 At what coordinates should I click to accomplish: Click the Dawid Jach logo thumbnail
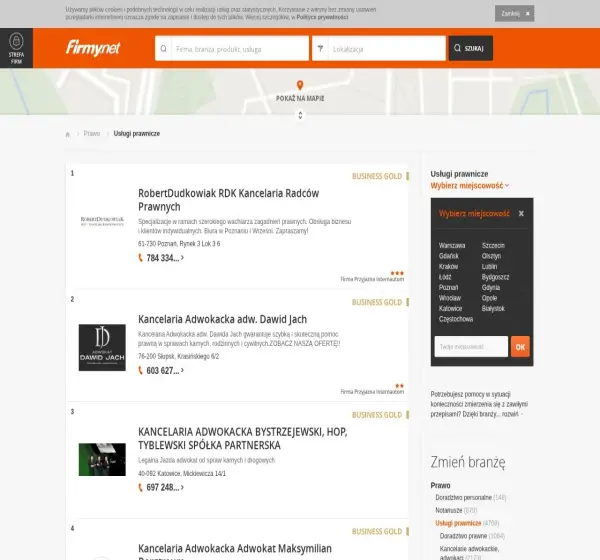[x=102, y=348]
